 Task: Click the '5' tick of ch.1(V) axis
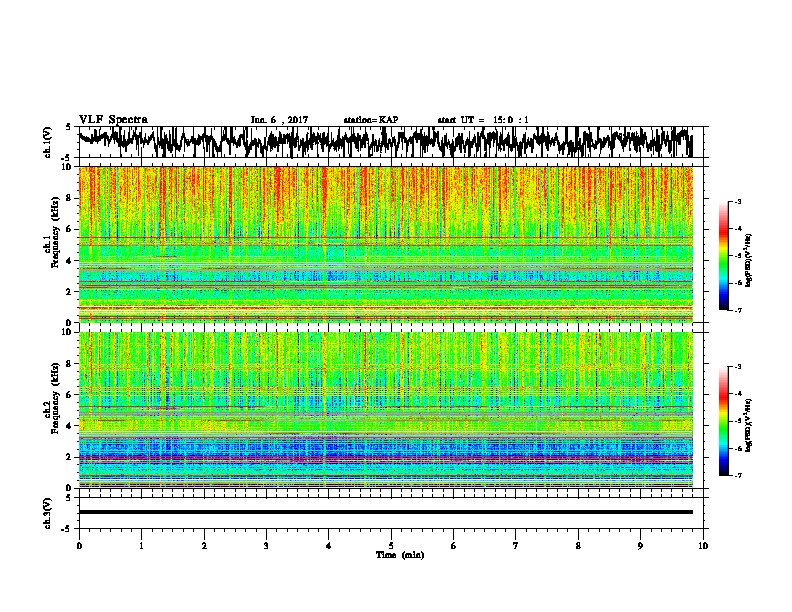click(x=68, y=127)
